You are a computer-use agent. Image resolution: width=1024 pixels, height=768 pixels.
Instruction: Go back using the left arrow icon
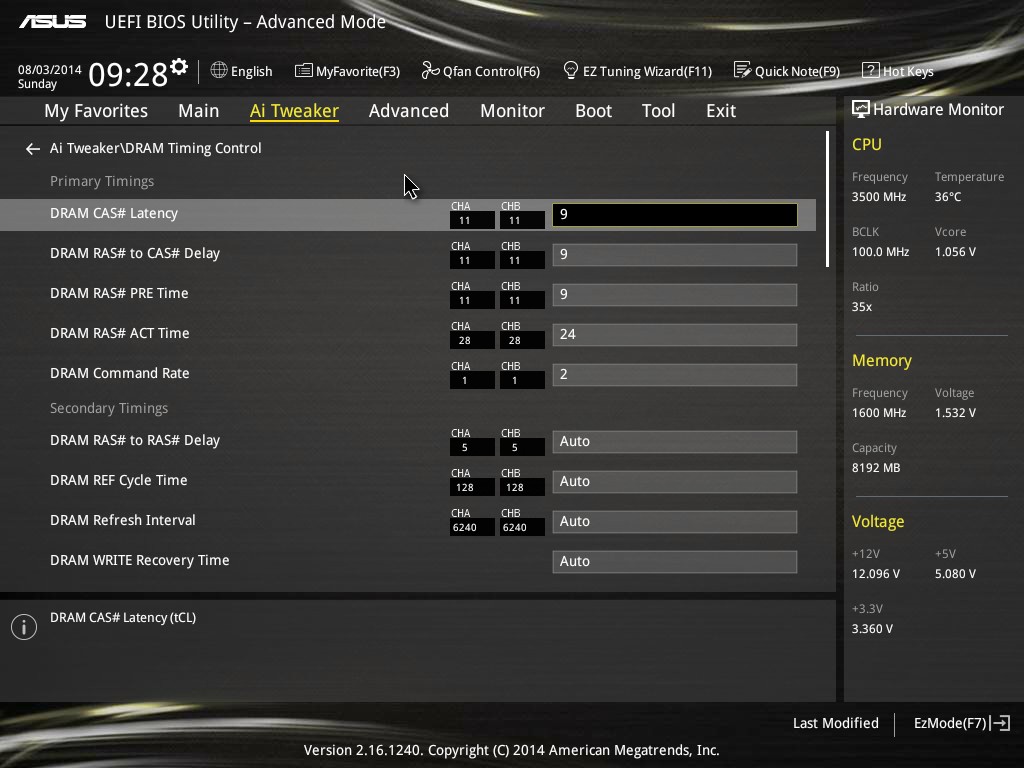(x=33, y=149)
